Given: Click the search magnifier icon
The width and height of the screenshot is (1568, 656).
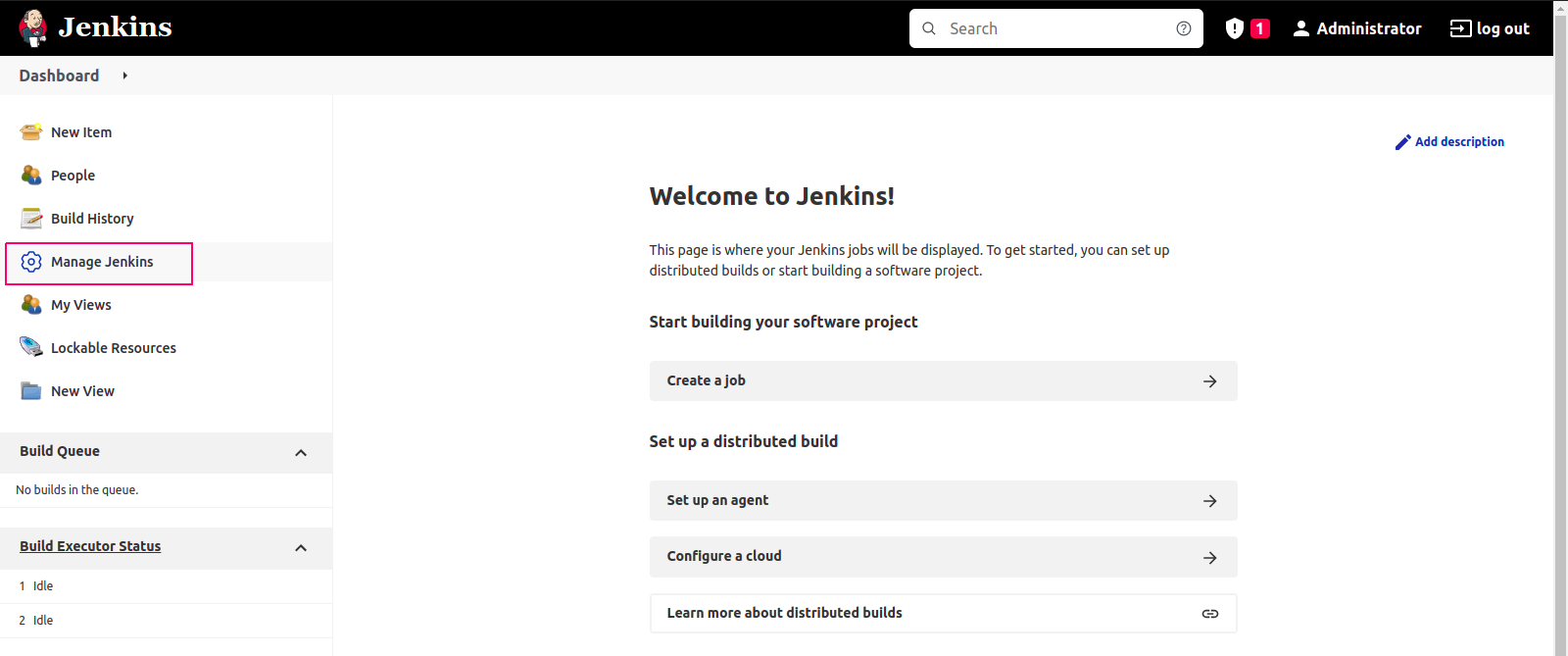Looking at the screenshot, I should coord(929,28).
